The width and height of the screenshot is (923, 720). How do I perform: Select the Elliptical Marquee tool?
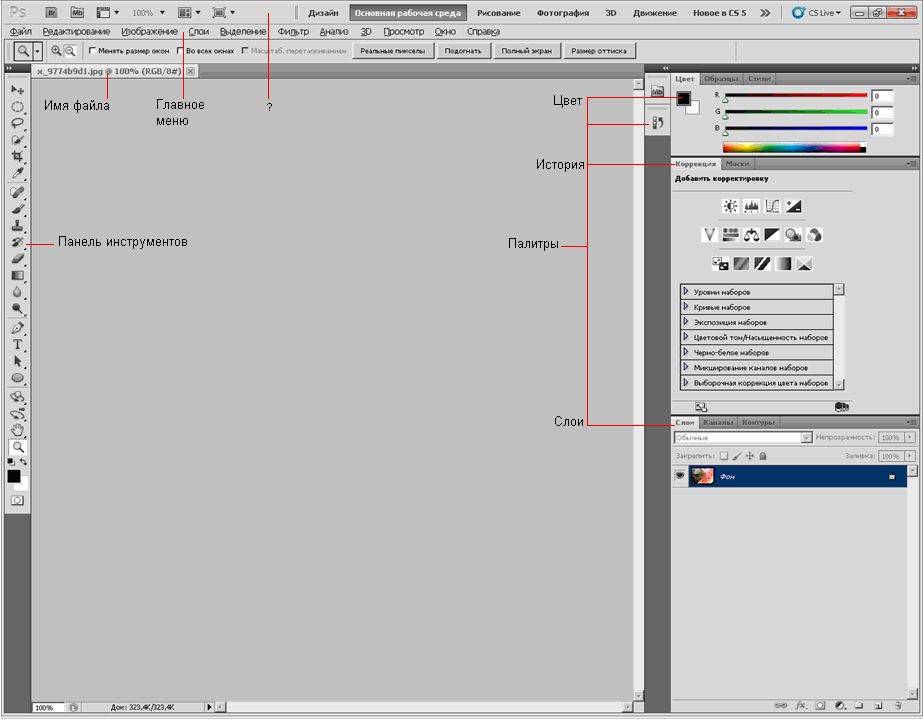click(18, 107)
